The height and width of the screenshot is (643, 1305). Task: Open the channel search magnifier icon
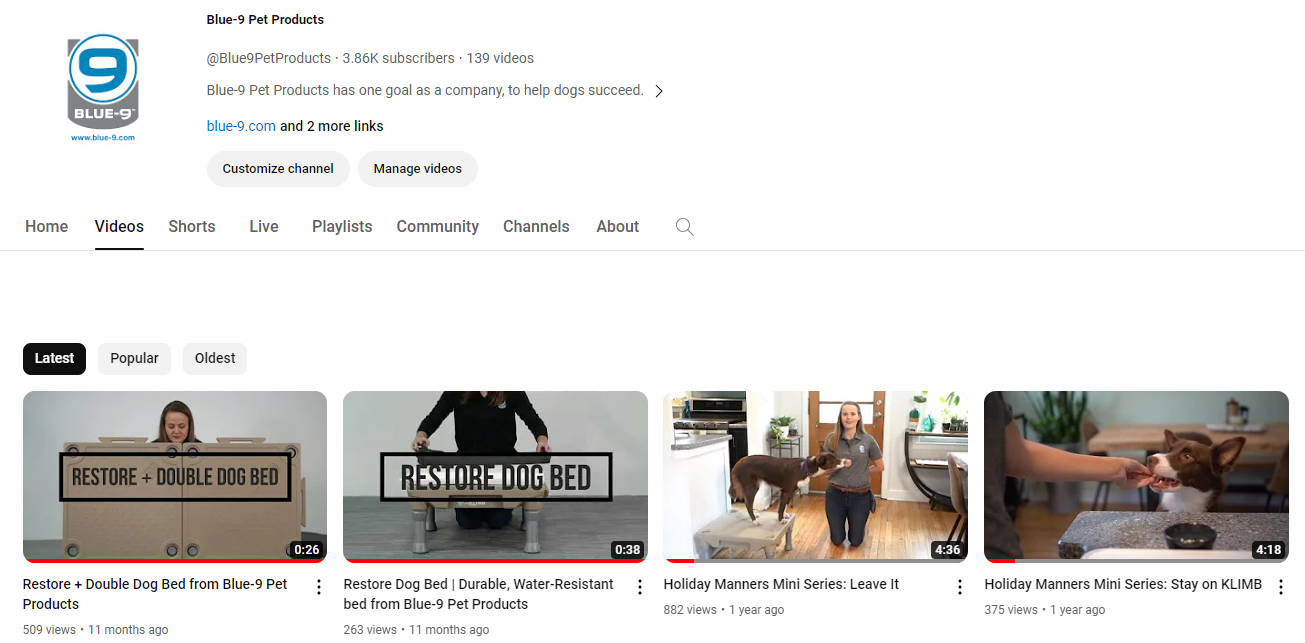coord(684,226)
